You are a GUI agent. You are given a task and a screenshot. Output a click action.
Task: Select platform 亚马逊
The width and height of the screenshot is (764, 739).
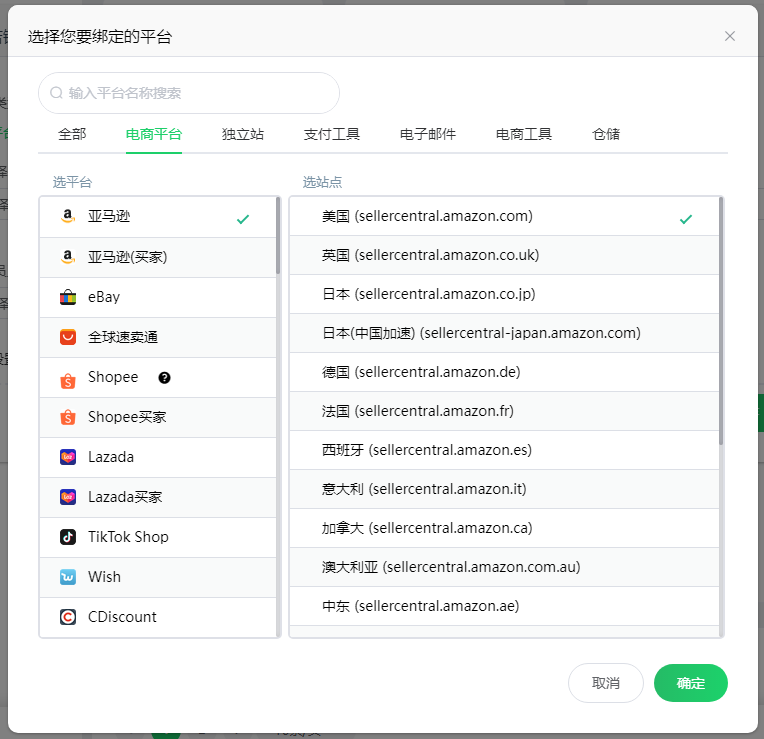click(x=158, y=217)
